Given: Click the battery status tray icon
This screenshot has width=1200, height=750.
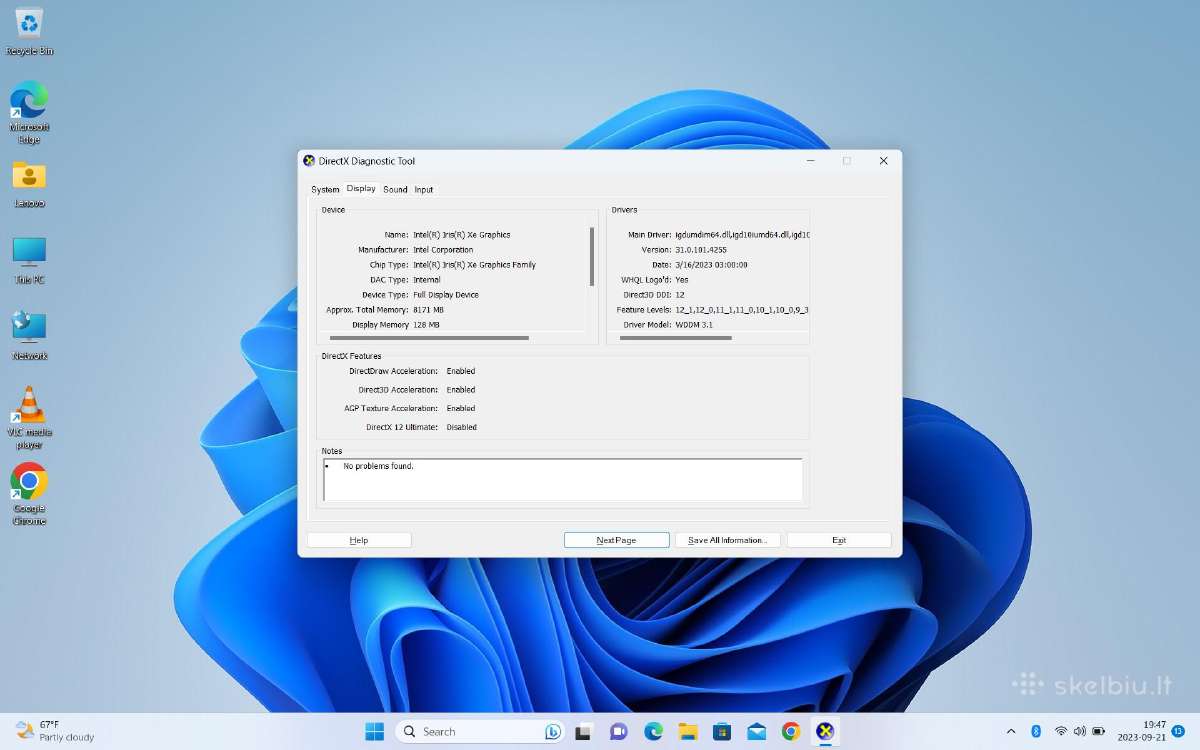Looking at the screenshot, I should click(x=1099, y=731).
